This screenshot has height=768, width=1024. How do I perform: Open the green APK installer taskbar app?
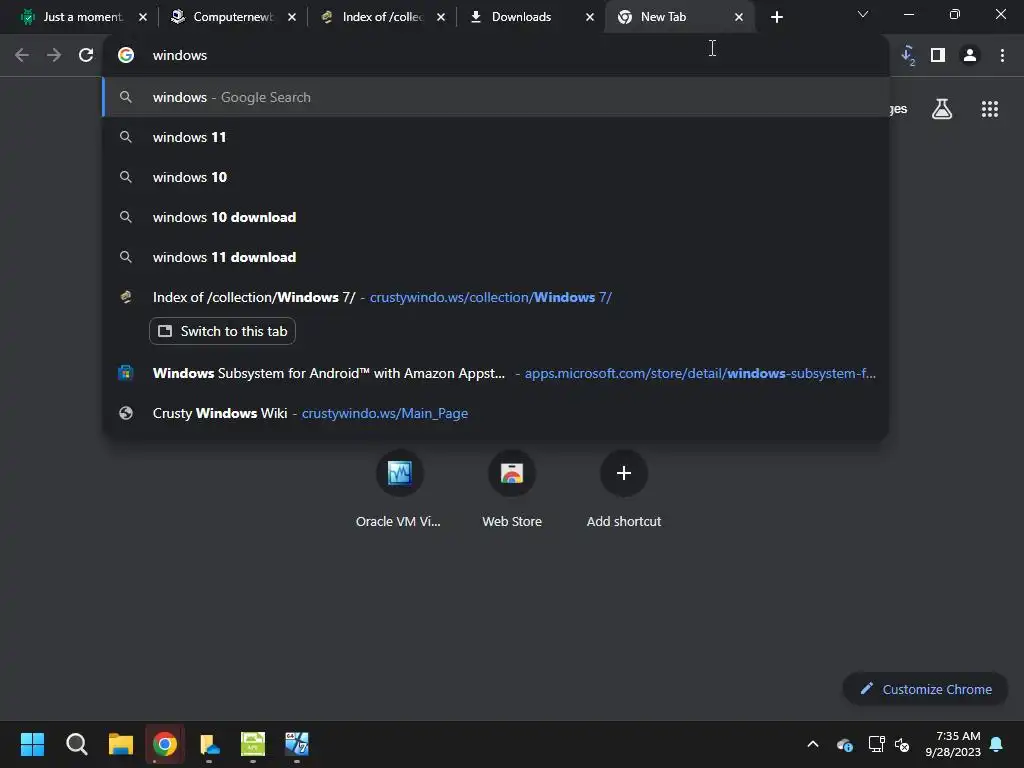point(253,744)
